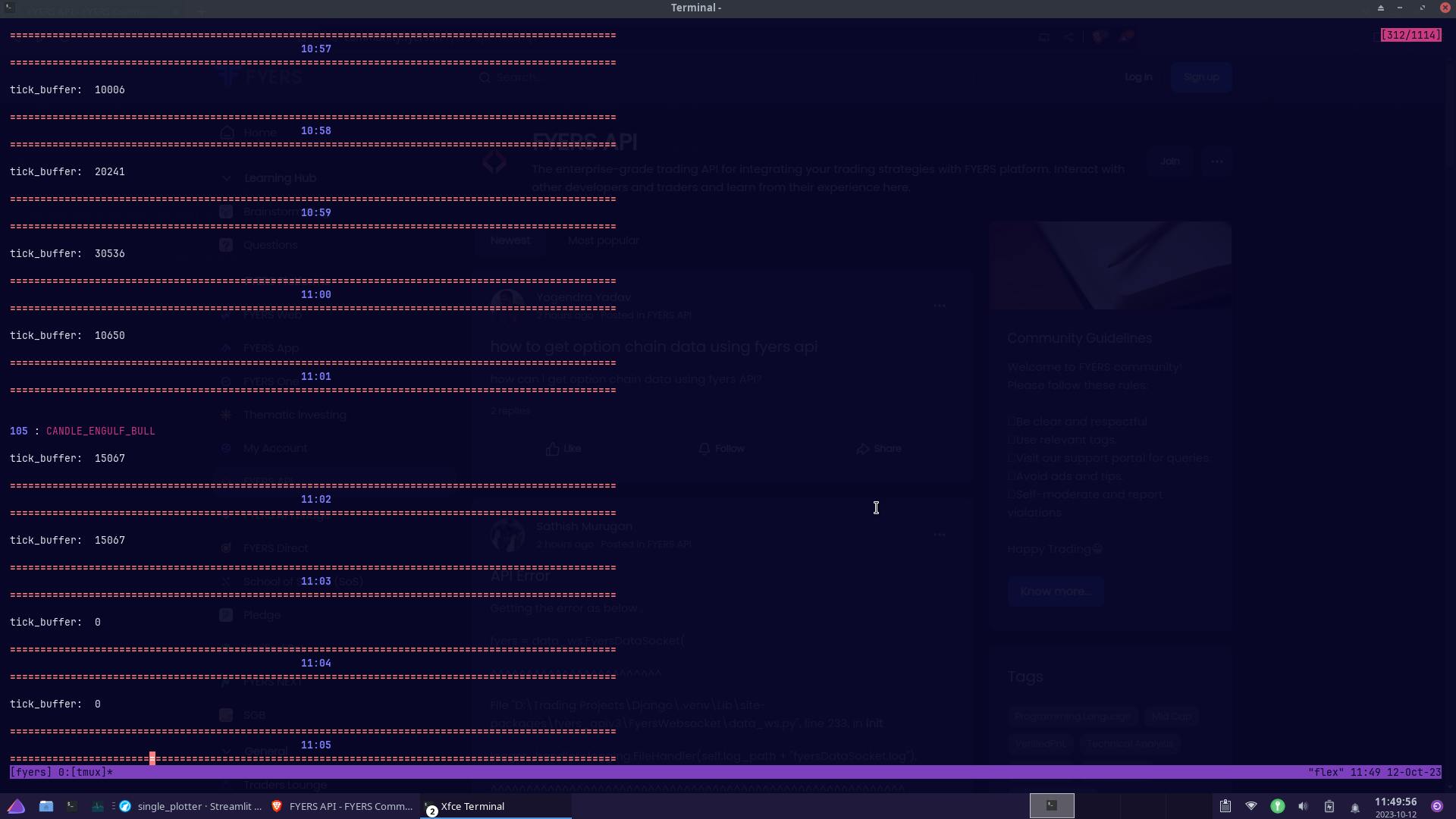Open the volume control icon
Image resolution: width=1456 pixels, height=819 pixels.
(x=1303, y=806)
